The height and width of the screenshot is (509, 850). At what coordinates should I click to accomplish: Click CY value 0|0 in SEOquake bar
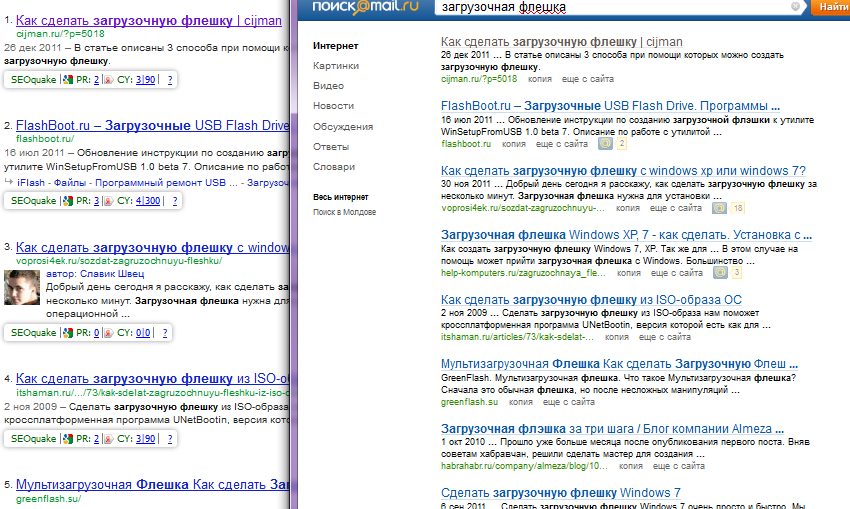point(143,333)
